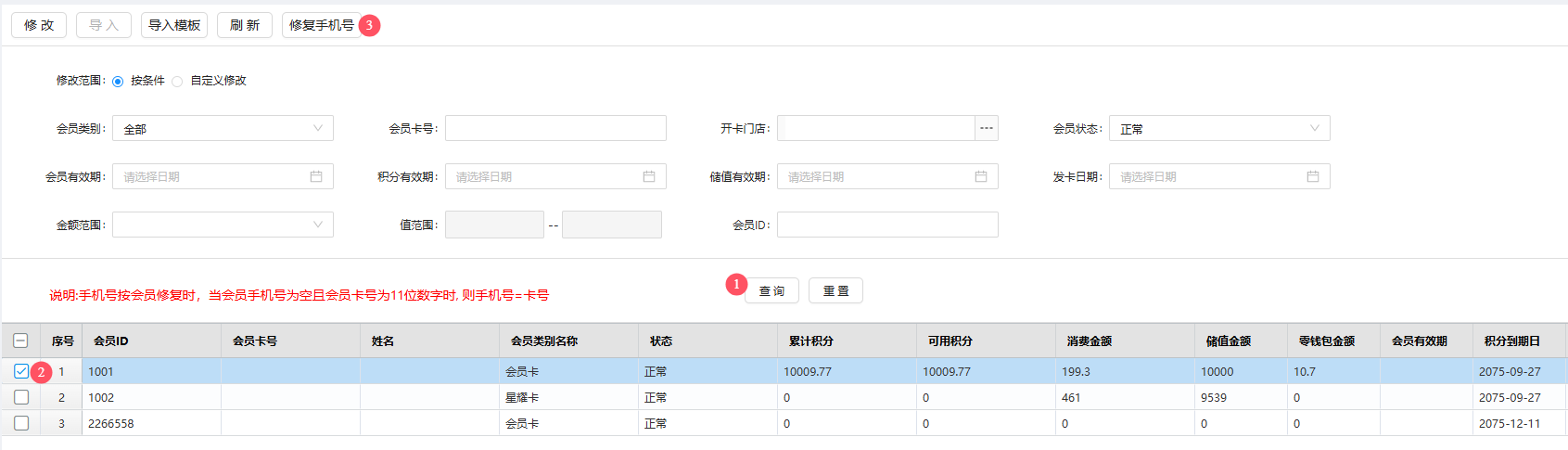The height and width of the screenshot is (450, 1568).
Task: Tick the row checkbox for member 2266558
Action: (x=21, y=423)
